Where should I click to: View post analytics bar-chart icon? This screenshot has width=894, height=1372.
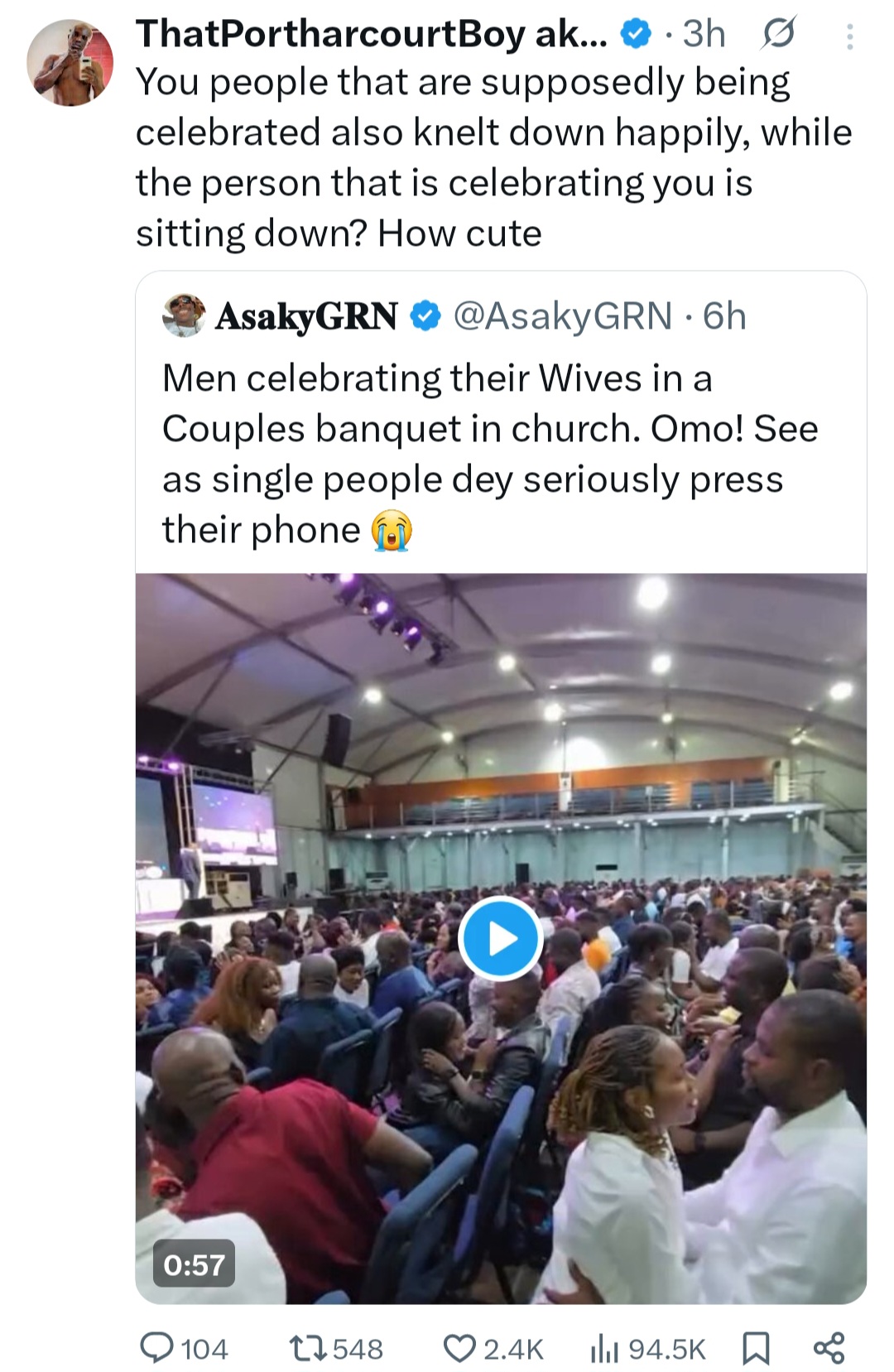pyautogui.click(x=604, y=1349)
